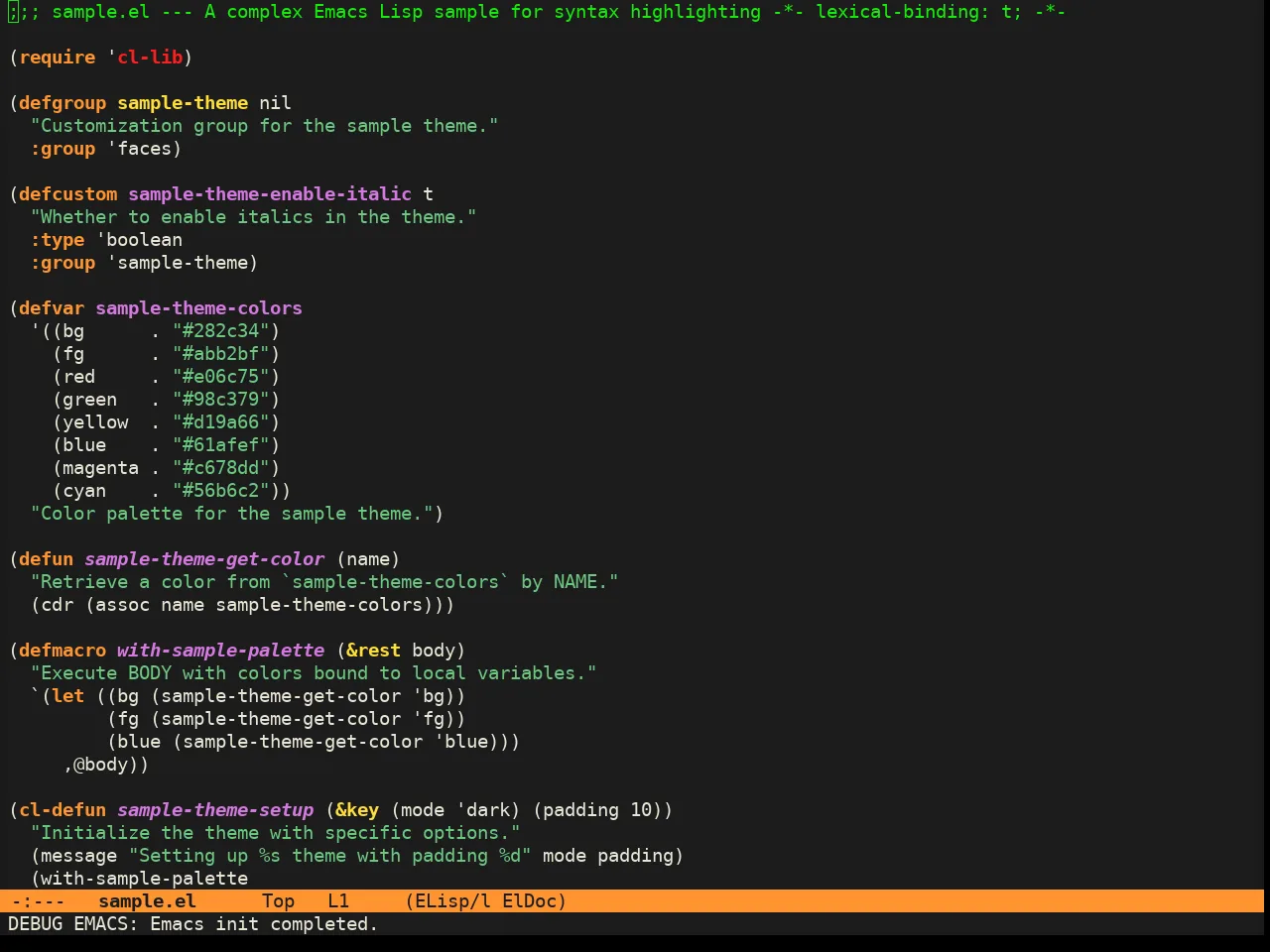1270x952 pixels.
Task: Click the ':type' keyword
Action: point(58,240)
